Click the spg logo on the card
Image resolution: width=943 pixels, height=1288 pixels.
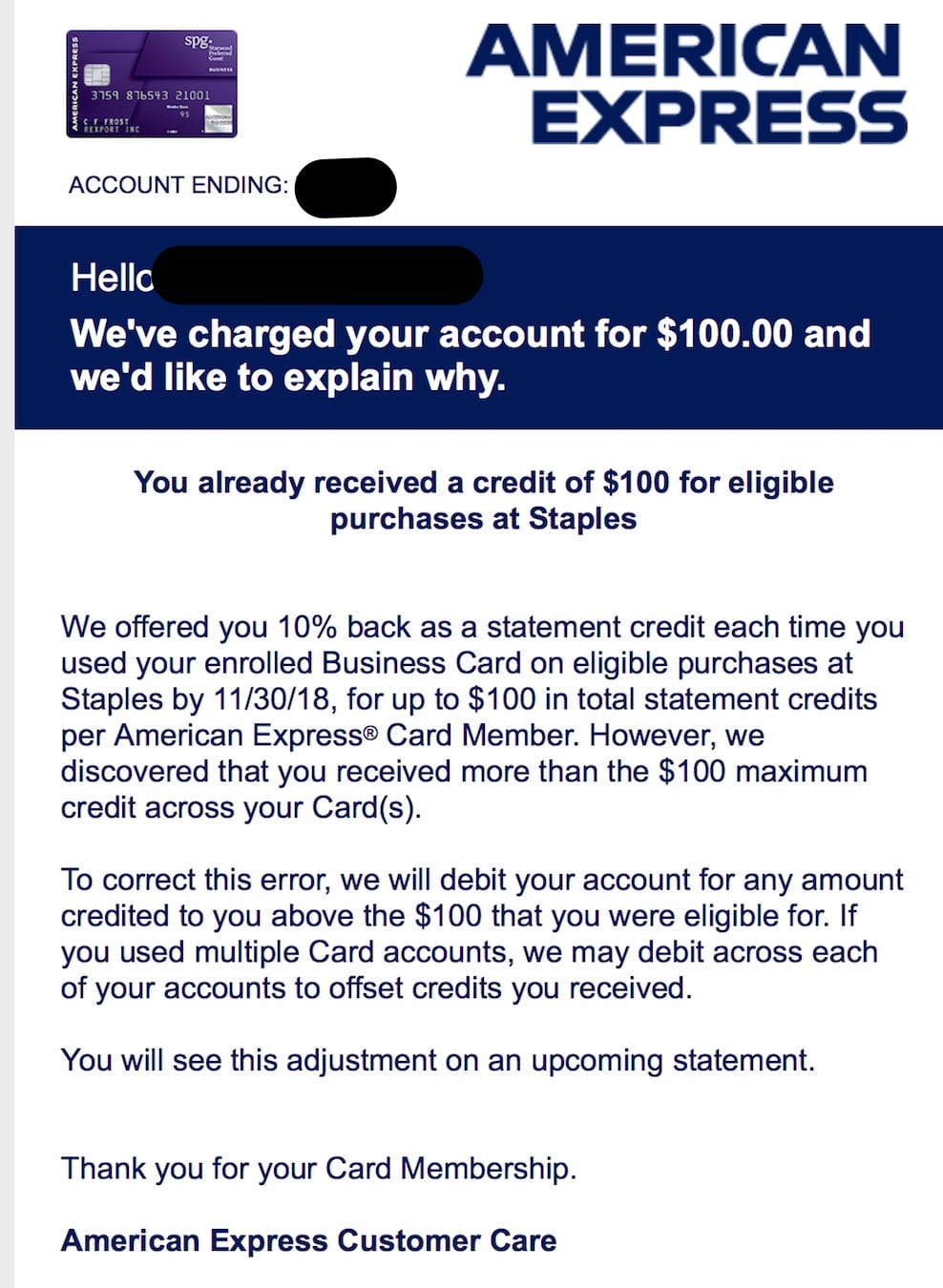[196, 41]
